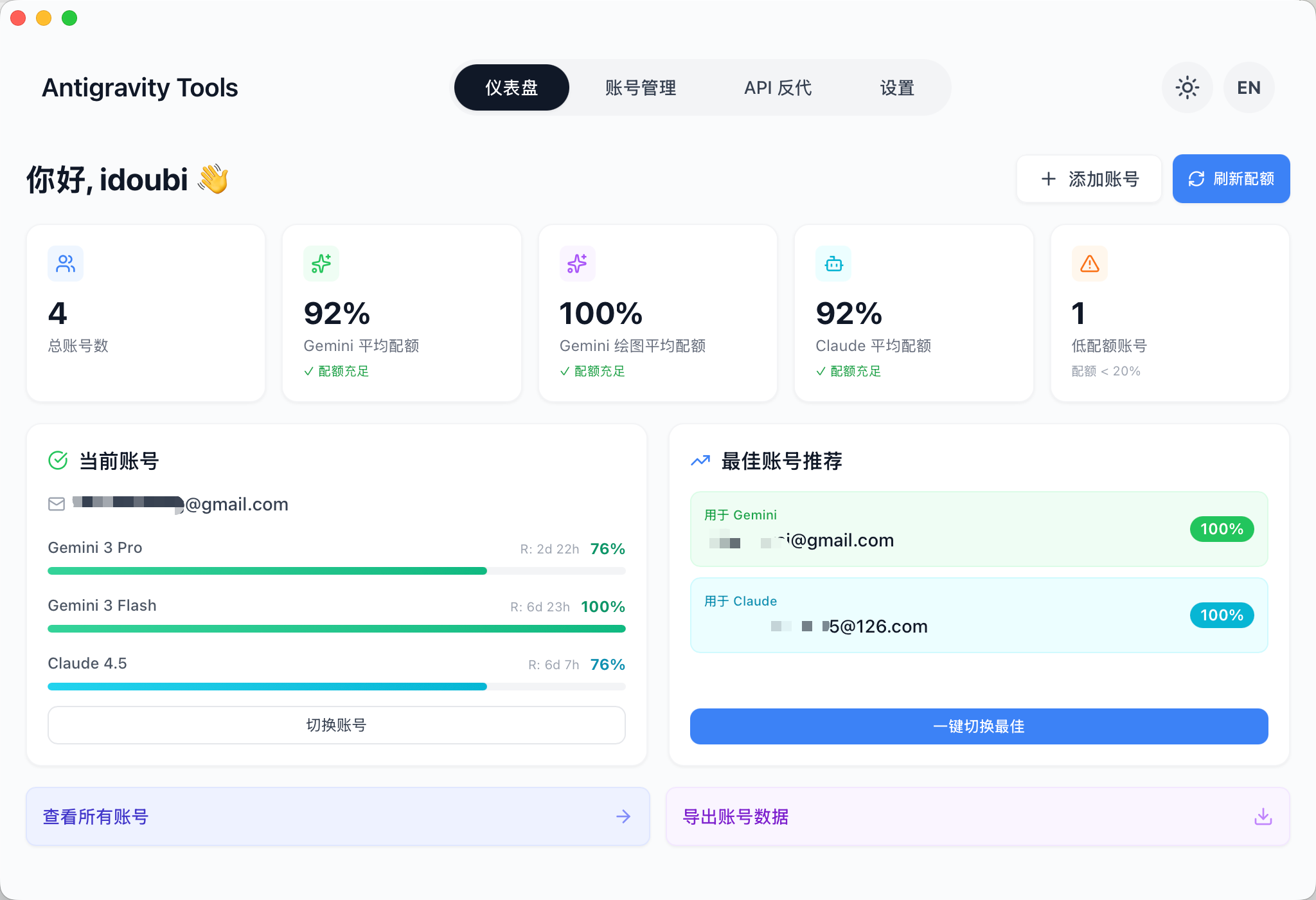Open the 账号管理 tab
The width and height of the screenshot is (1316, 900).
[640, 87]
